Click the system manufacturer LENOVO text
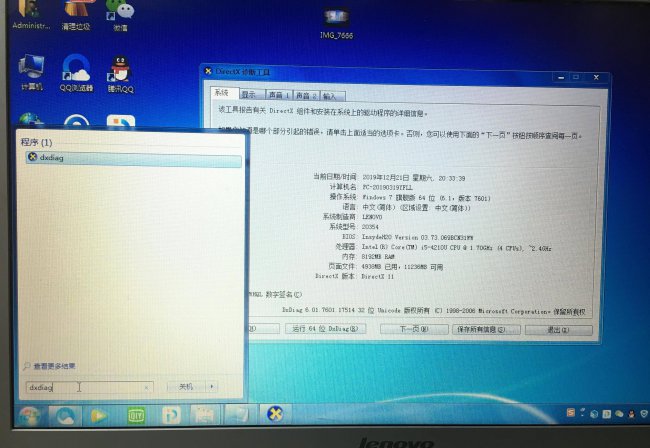This screenshot has height=448, width=650. point(372,217)
